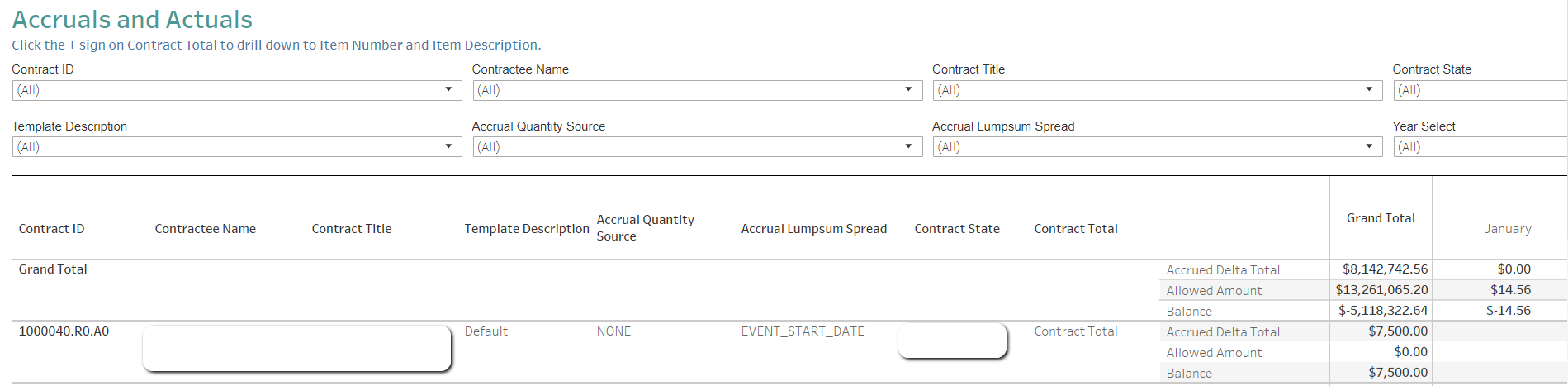This screenshot has width=1568, height=386.
Task: Click the Template Description column header
Action: point(526,229)
